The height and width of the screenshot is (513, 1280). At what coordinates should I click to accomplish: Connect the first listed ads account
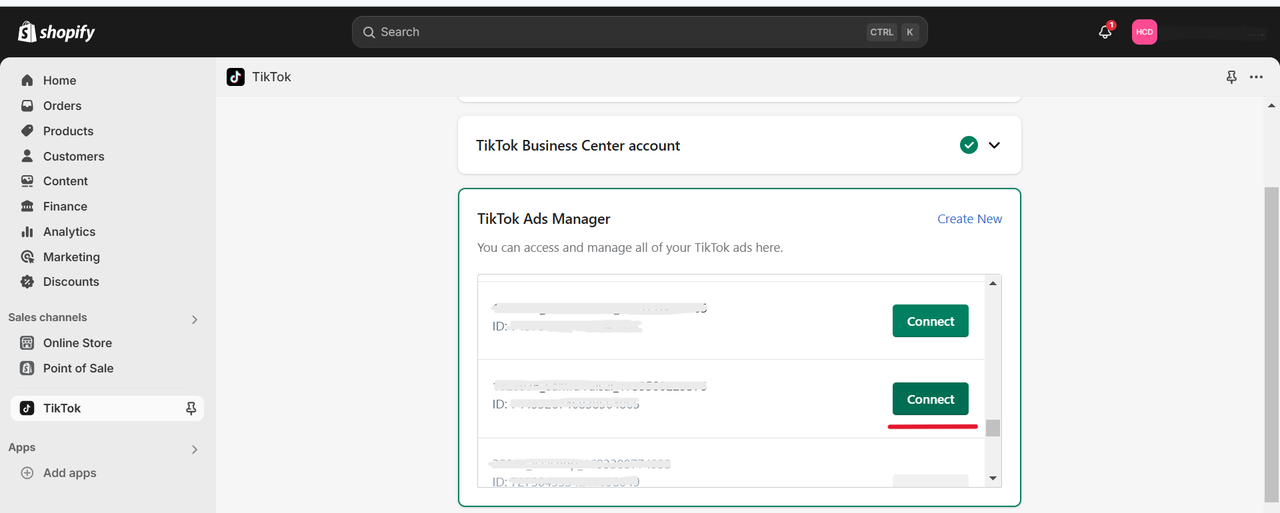[x=930, y=321]
